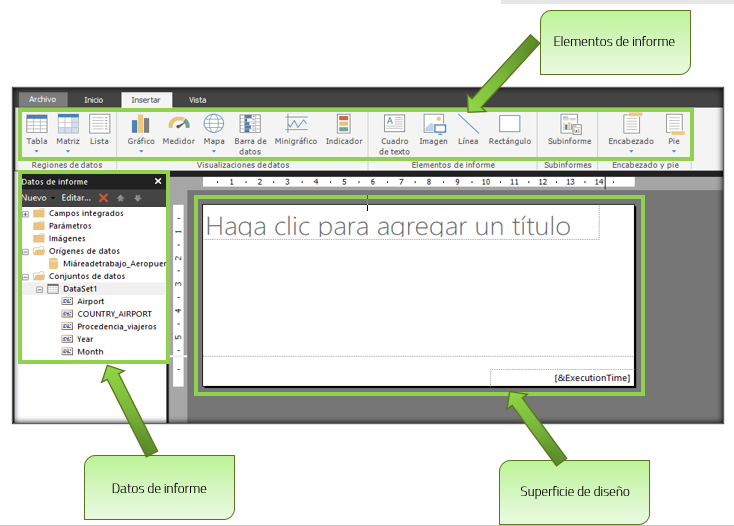Click the Editar... button
Screen dimensions: 734x526
tap(76, 198)
